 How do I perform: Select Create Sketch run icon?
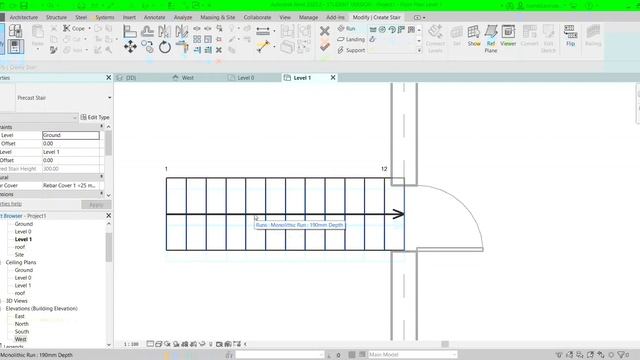[x=372, y=39]
